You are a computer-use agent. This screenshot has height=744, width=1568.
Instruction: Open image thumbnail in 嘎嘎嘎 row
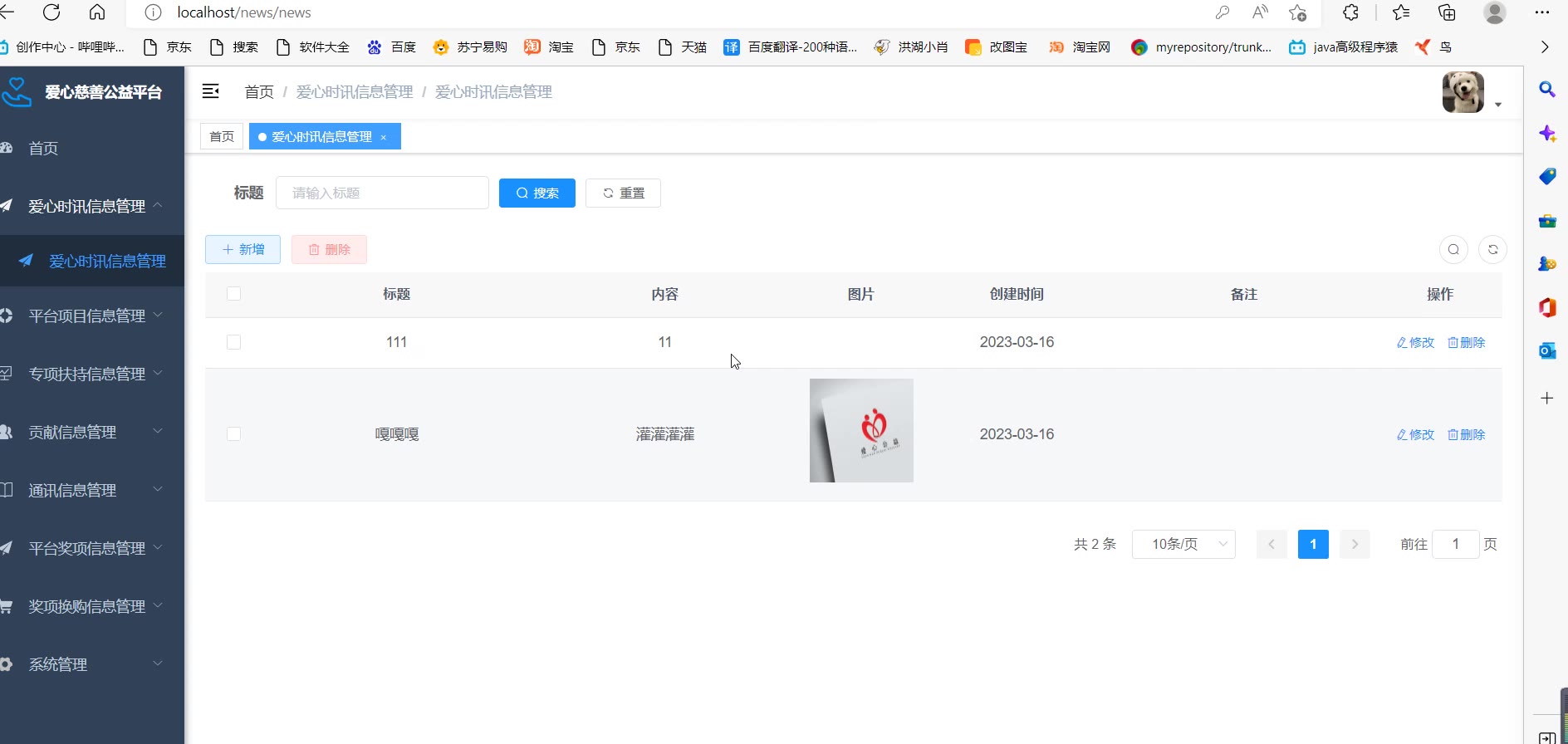pyautogui.click(x=861, y=430)
